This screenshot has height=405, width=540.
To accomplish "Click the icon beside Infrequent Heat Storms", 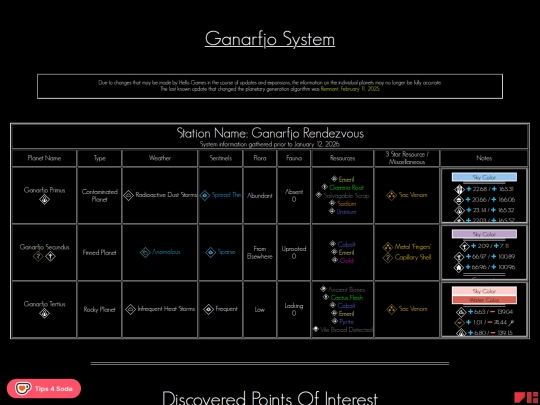I will click(130, 309).
